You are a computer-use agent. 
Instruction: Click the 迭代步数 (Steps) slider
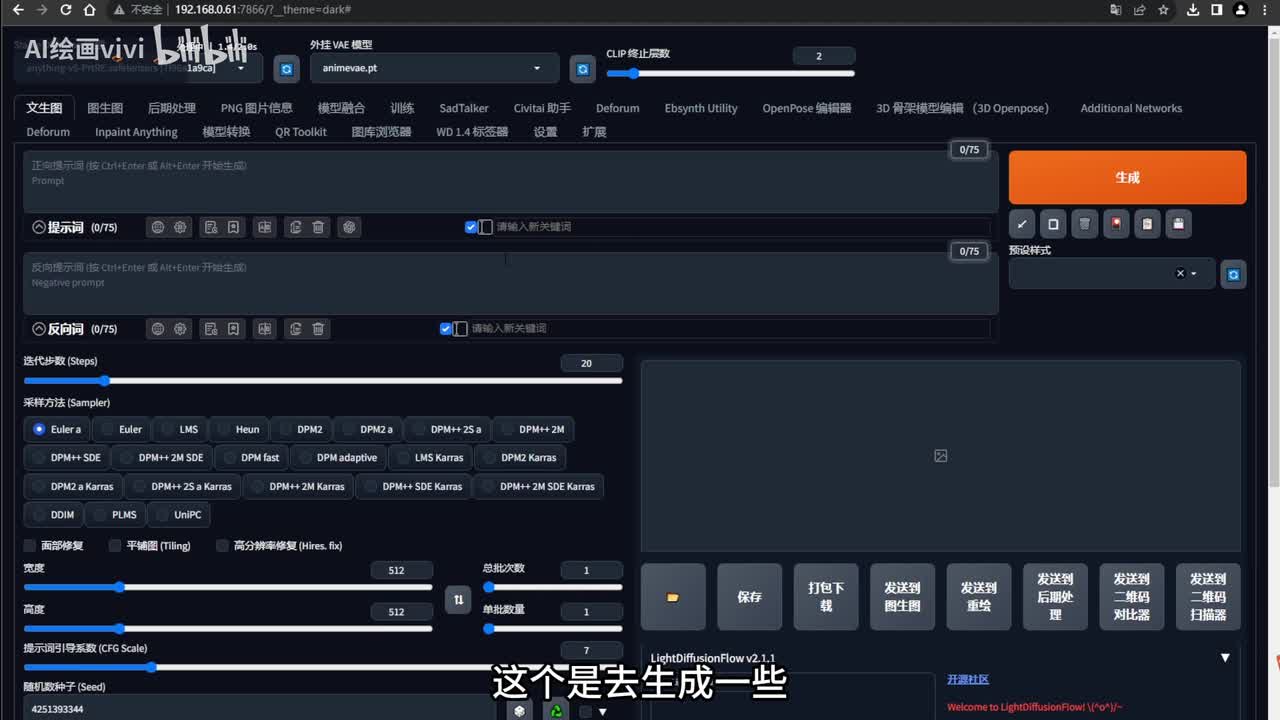pos(322,381)
